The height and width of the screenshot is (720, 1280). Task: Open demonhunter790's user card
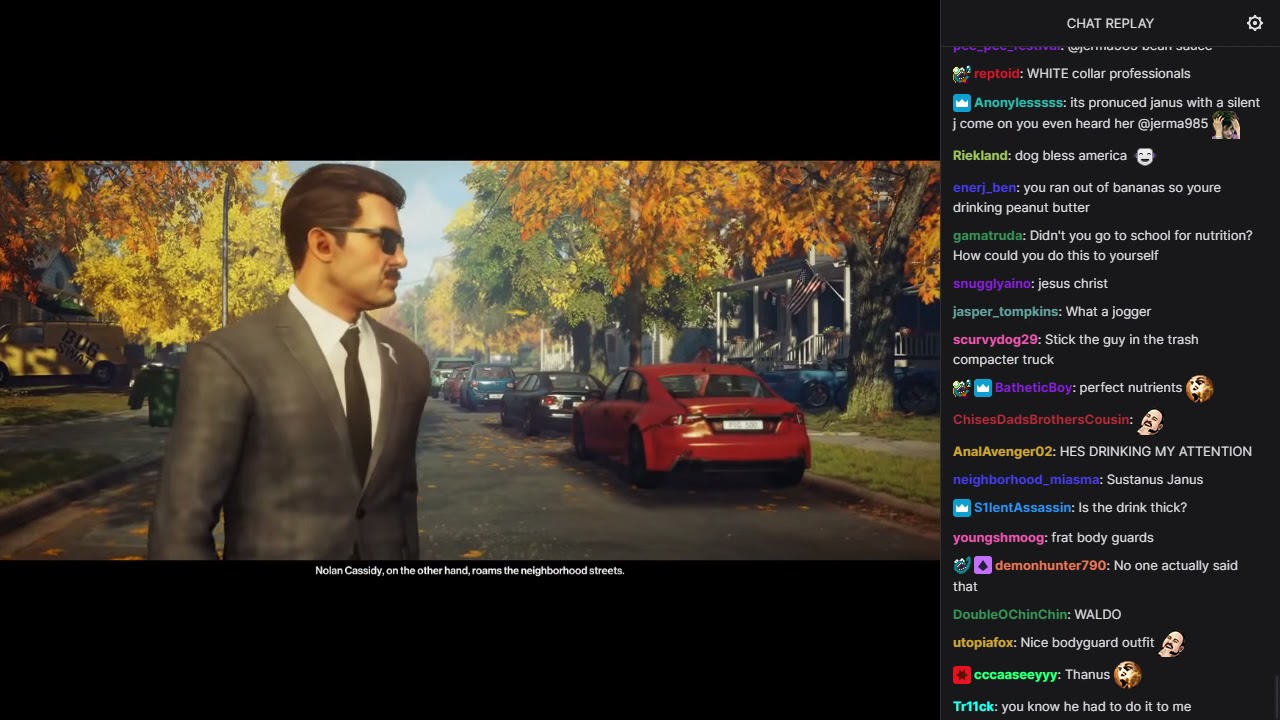pyautogui.click(x=1051, y=566)
